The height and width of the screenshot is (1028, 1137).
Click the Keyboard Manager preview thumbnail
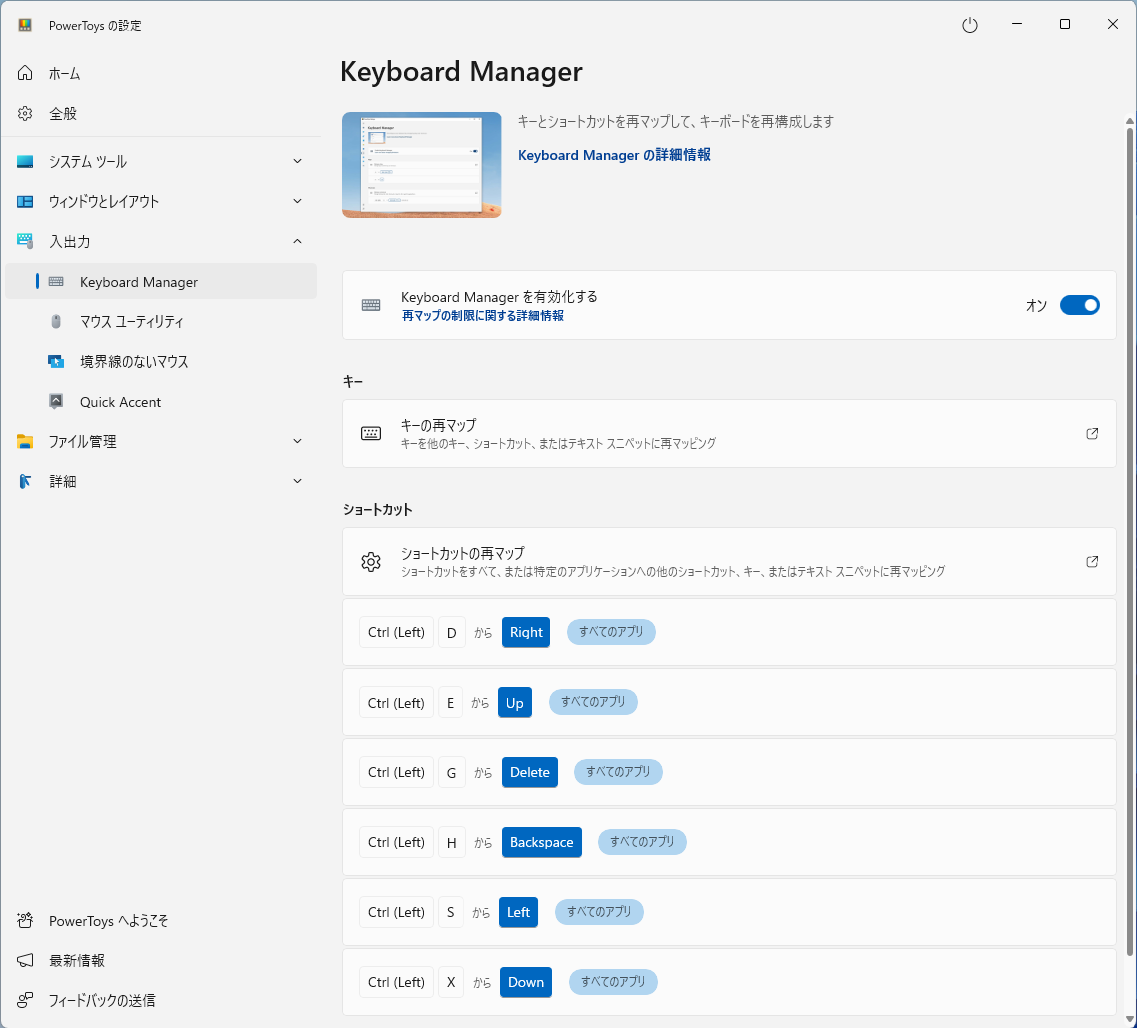422,165
